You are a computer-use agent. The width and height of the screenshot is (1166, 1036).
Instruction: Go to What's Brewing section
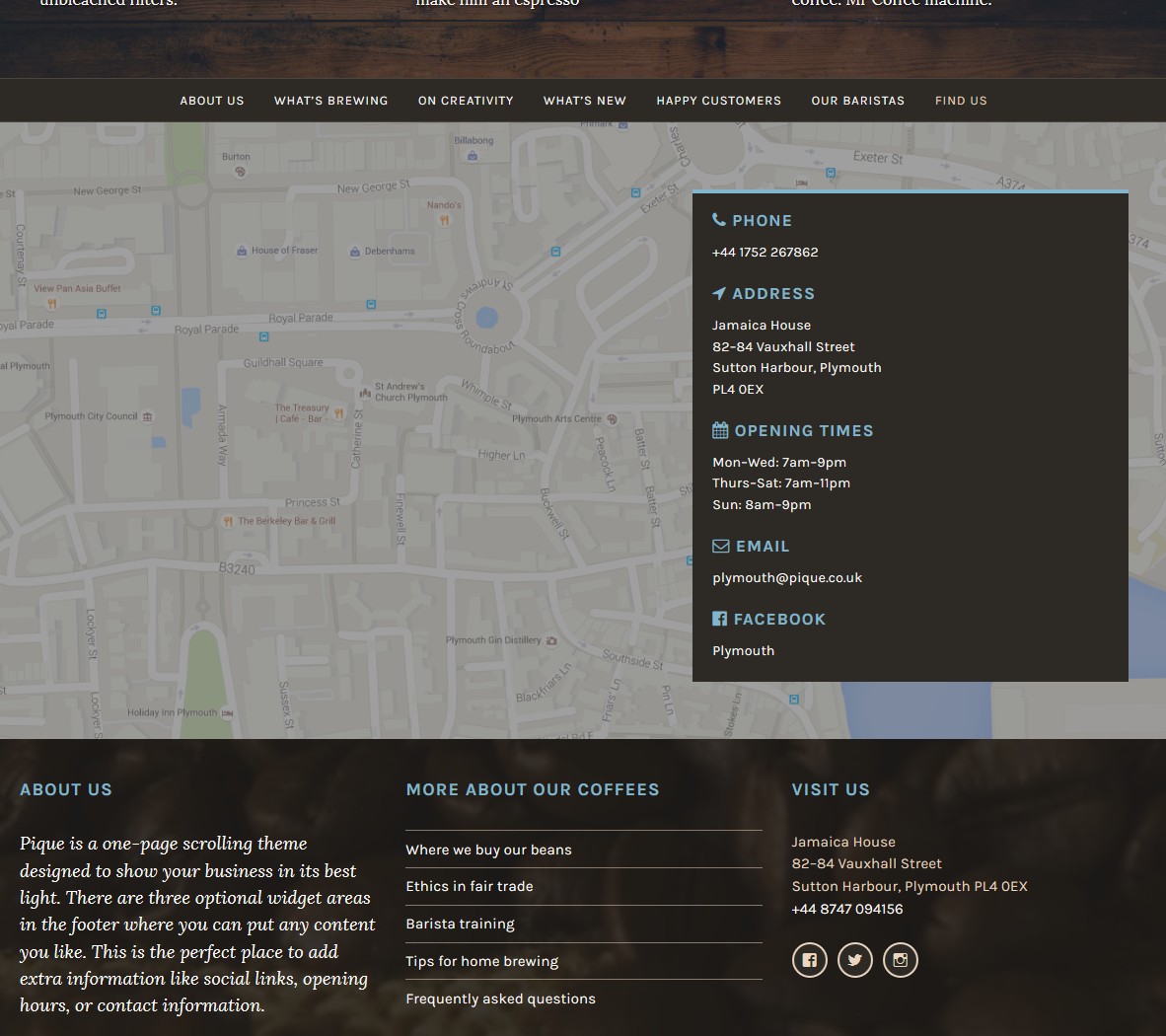pos(330,101)
